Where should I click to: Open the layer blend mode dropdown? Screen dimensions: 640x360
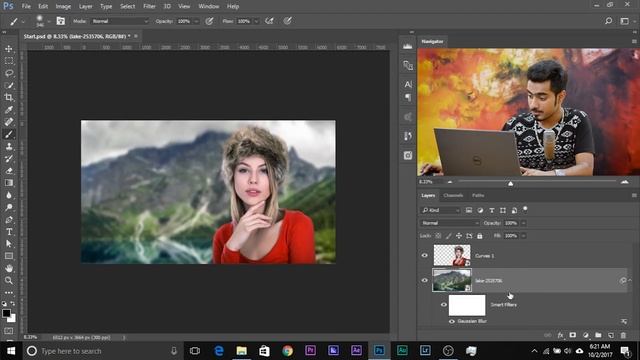tap(450, 223)
